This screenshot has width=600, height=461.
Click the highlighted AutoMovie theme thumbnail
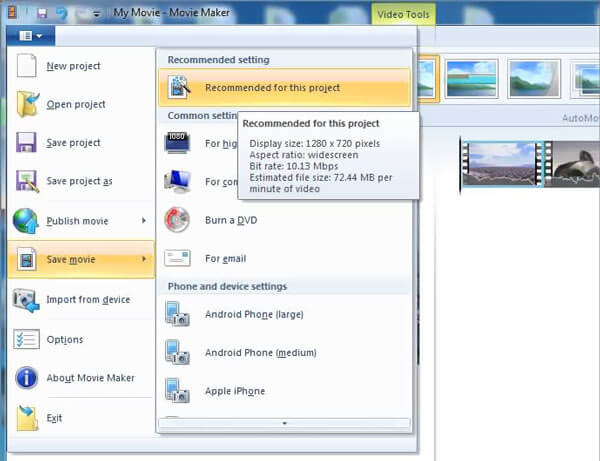[427, 79]
